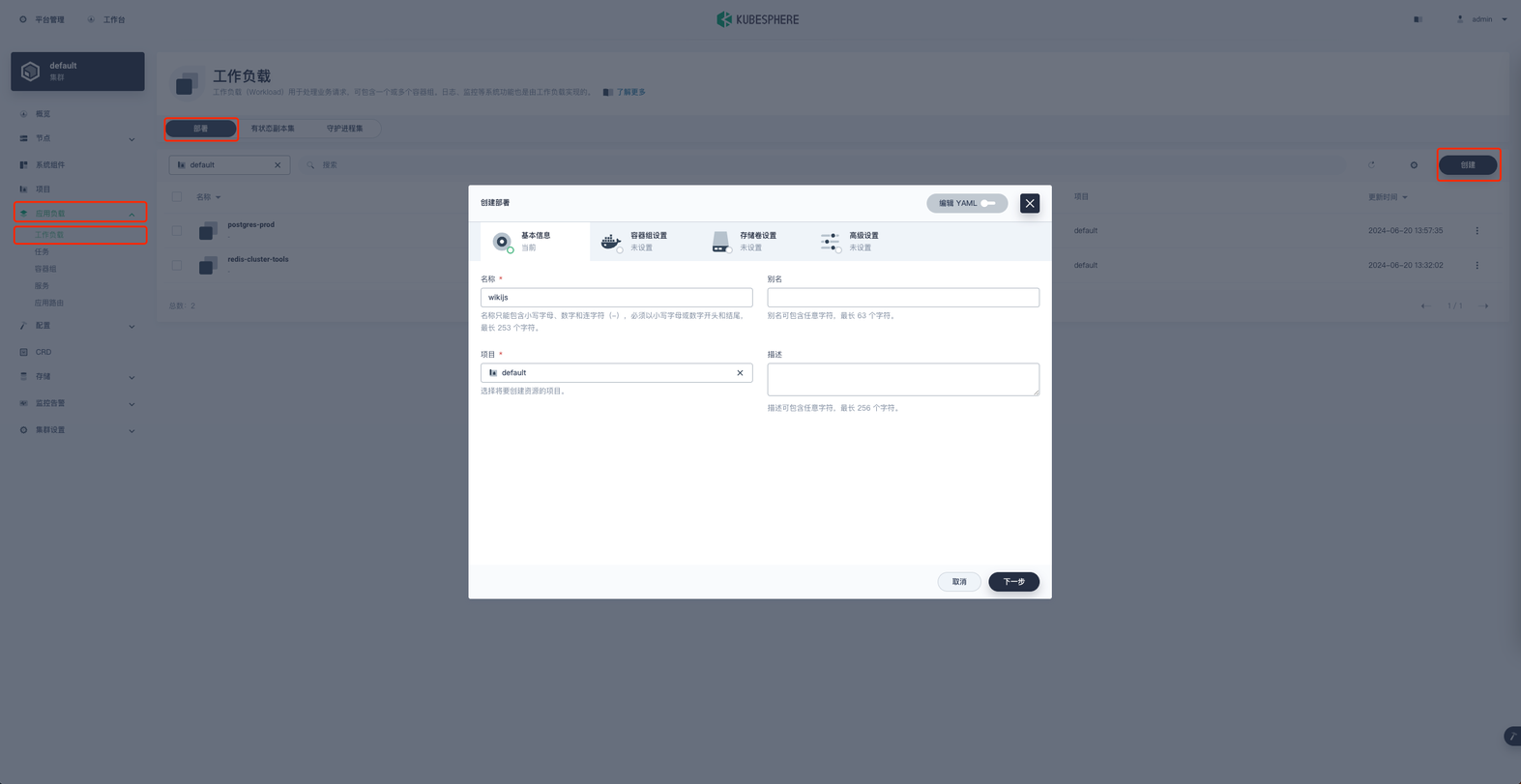Clear the 项目 selection in dialog

tap(740, 373)
